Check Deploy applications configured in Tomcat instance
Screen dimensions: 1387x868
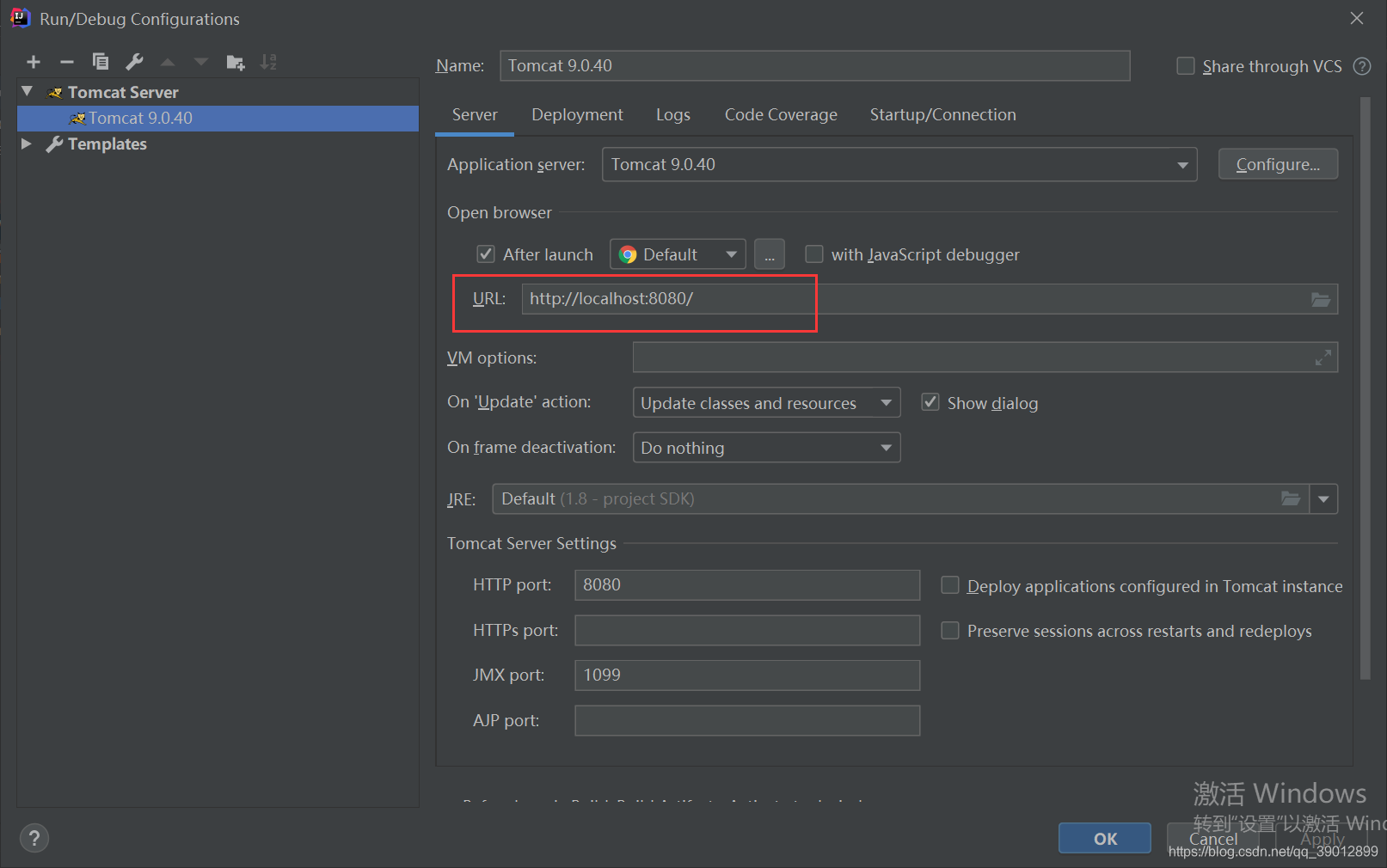[950, 585]
